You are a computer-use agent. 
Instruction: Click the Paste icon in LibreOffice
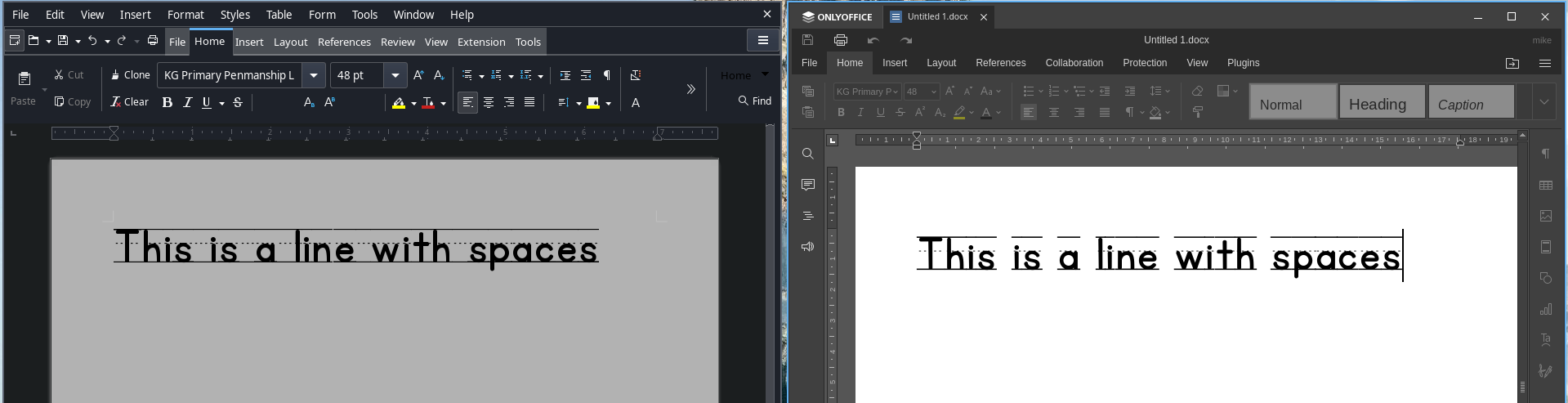(x=25, y=79)
